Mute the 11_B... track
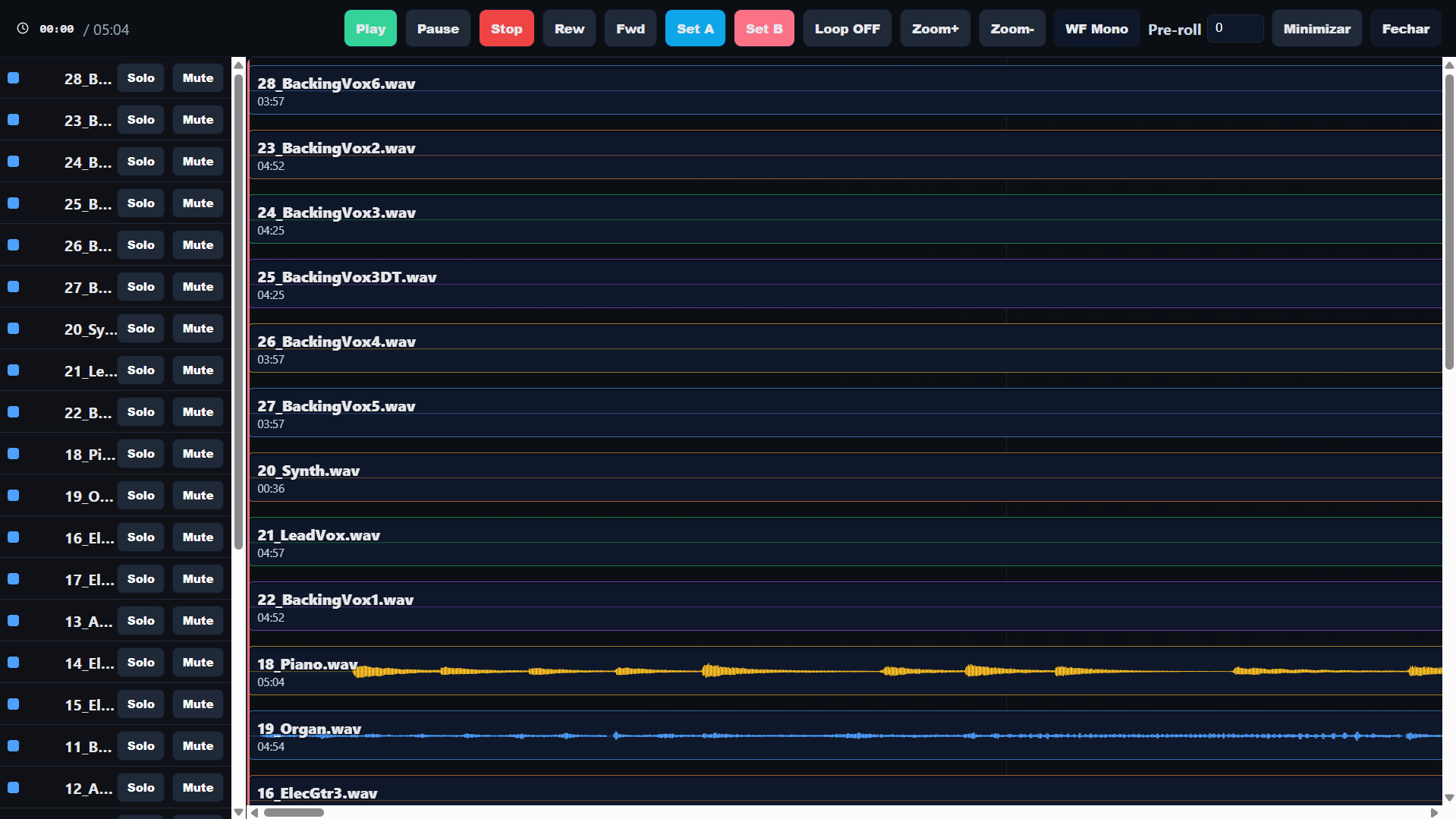 pos(198,746)
